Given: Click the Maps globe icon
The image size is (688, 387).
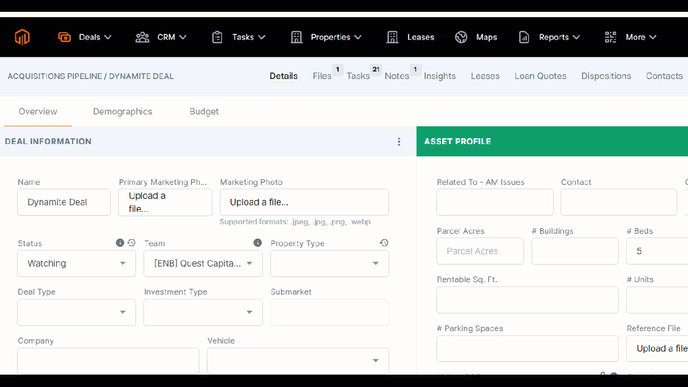Looking at the screenshot, I should [461, 37].
